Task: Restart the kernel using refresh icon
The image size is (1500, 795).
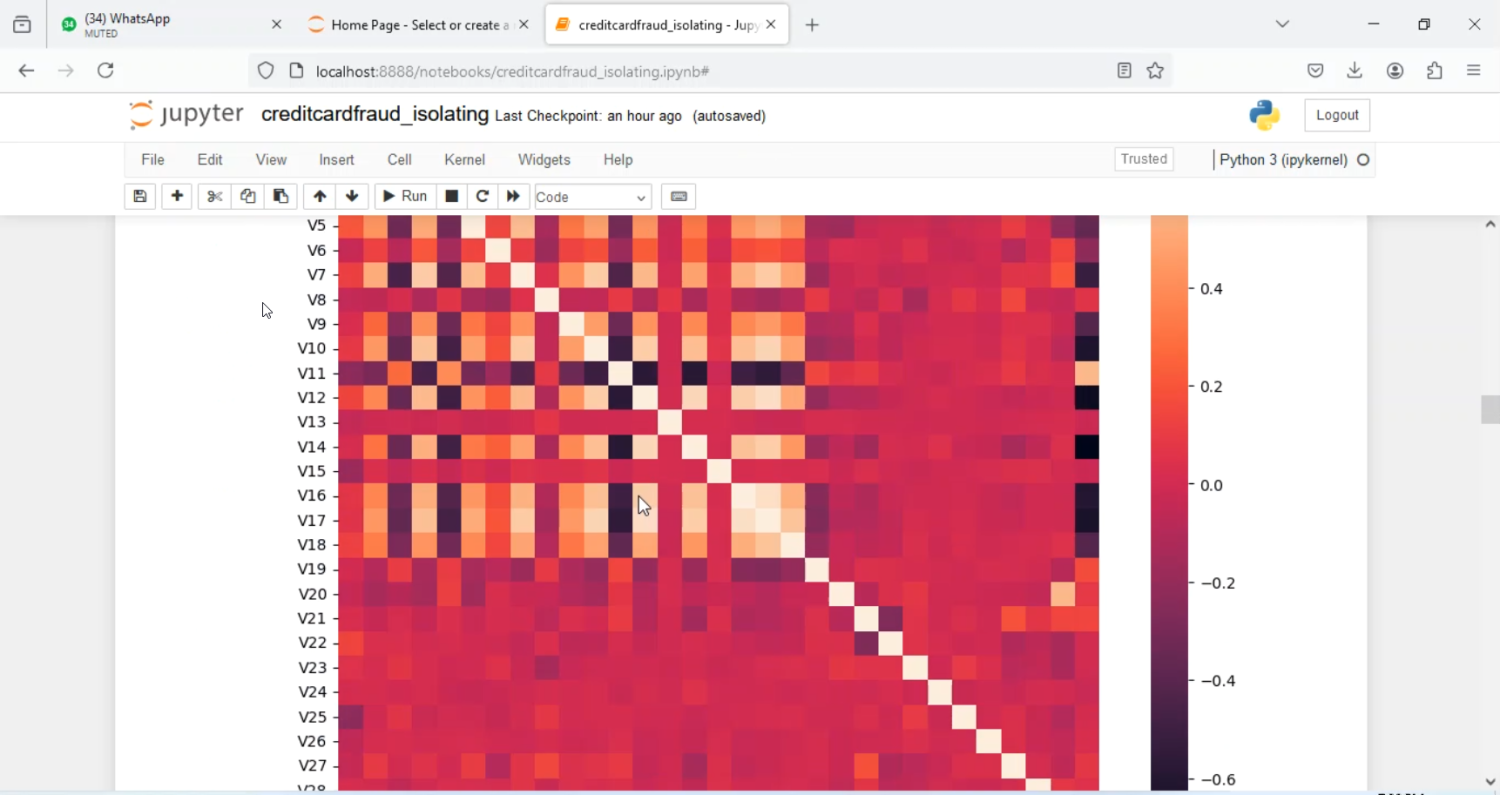Action: [x=482, y=196]
